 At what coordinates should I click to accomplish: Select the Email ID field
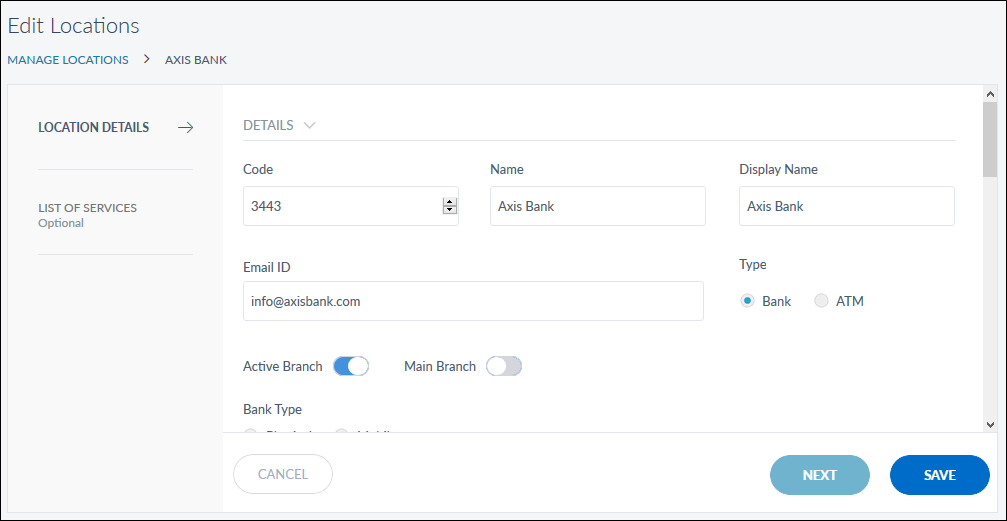click(x=472, y=301)
